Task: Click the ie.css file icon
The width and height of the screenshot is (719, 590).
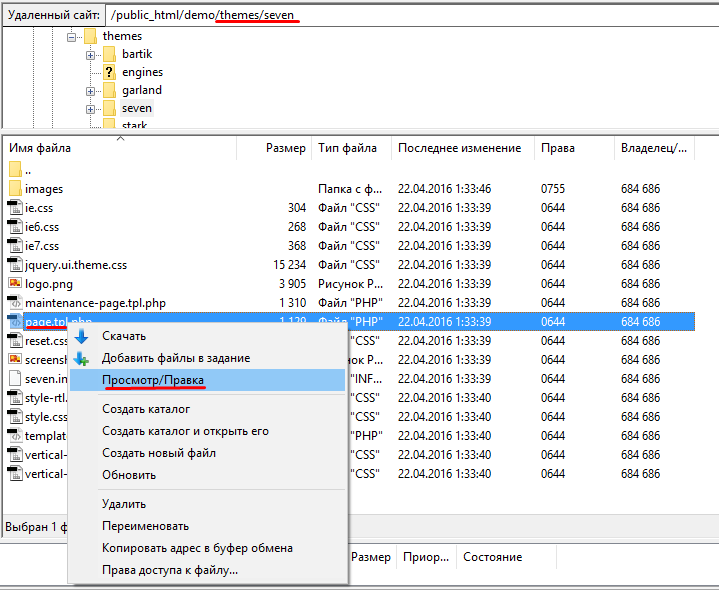Action: point(15,208)
